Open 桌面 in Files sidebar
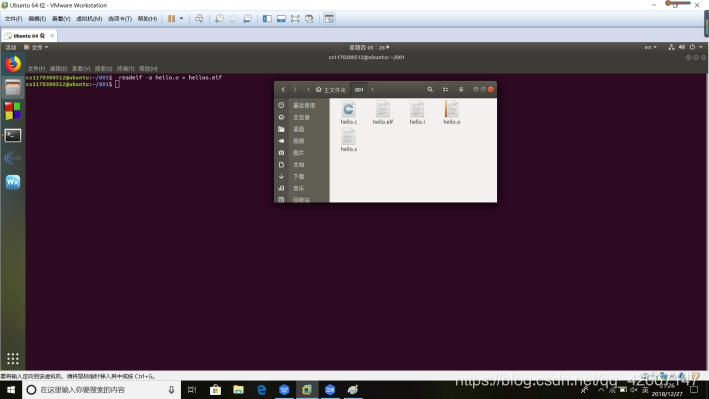Viewport: 709px width, 399px height. coord(302,129)
